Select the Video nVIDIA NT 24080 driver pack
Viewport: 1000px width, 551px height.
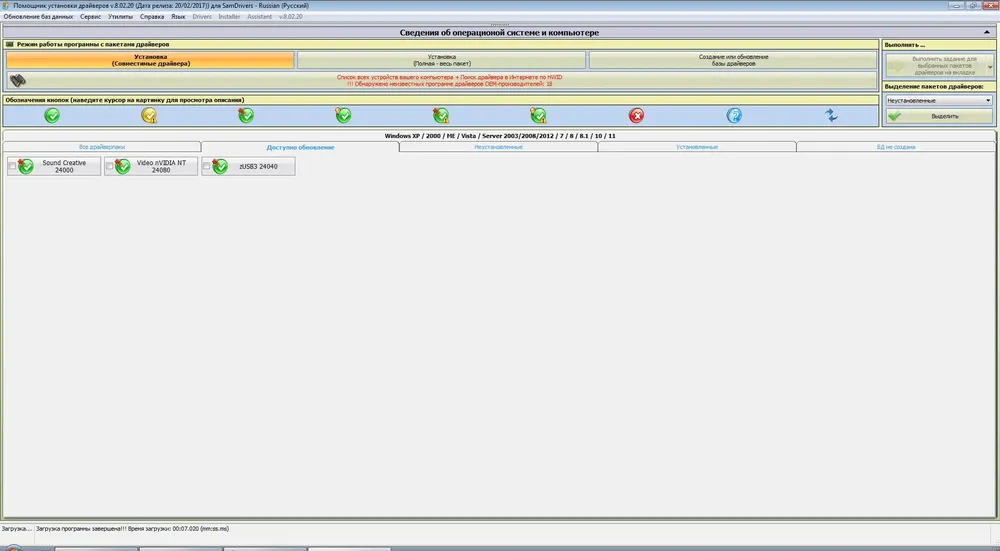coord(151,166)
